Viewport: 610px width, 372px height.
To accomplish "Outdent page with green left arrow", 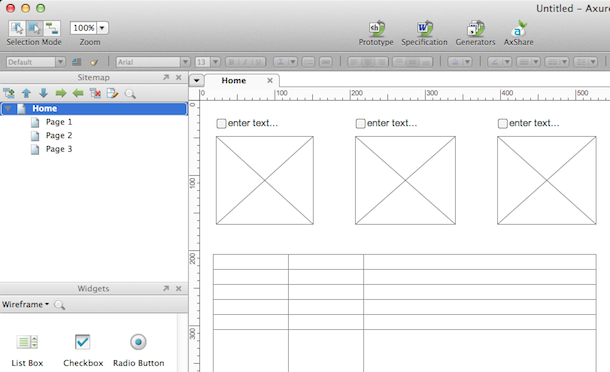I will coord(78,93).
